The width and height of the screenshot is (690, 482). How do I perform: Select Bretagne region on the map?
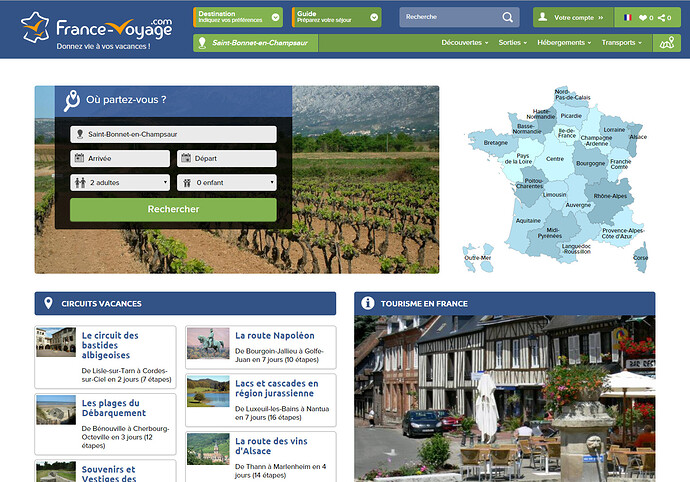[495, 143]
